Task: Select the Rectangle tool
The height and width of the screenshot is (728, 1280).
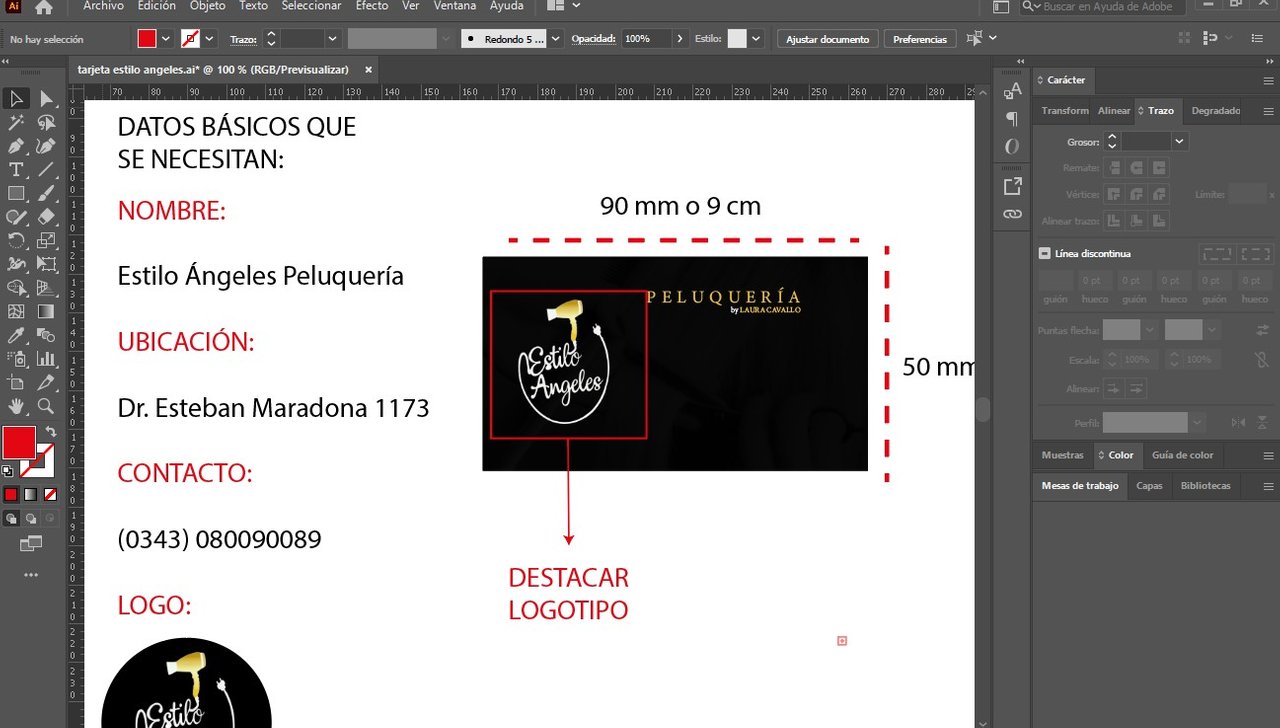Action: (16, 193)
